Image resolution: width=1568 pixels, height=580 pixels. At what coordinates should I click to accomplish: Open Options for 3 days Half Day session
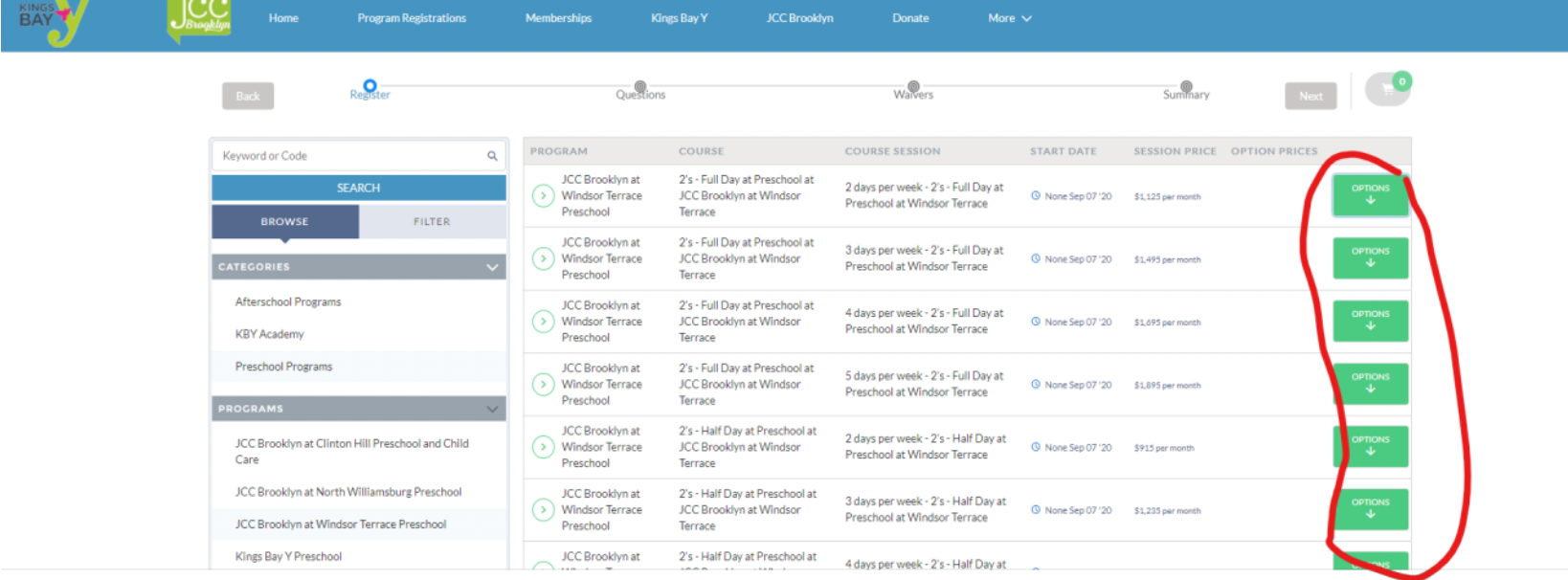(x=1370, y=509)
